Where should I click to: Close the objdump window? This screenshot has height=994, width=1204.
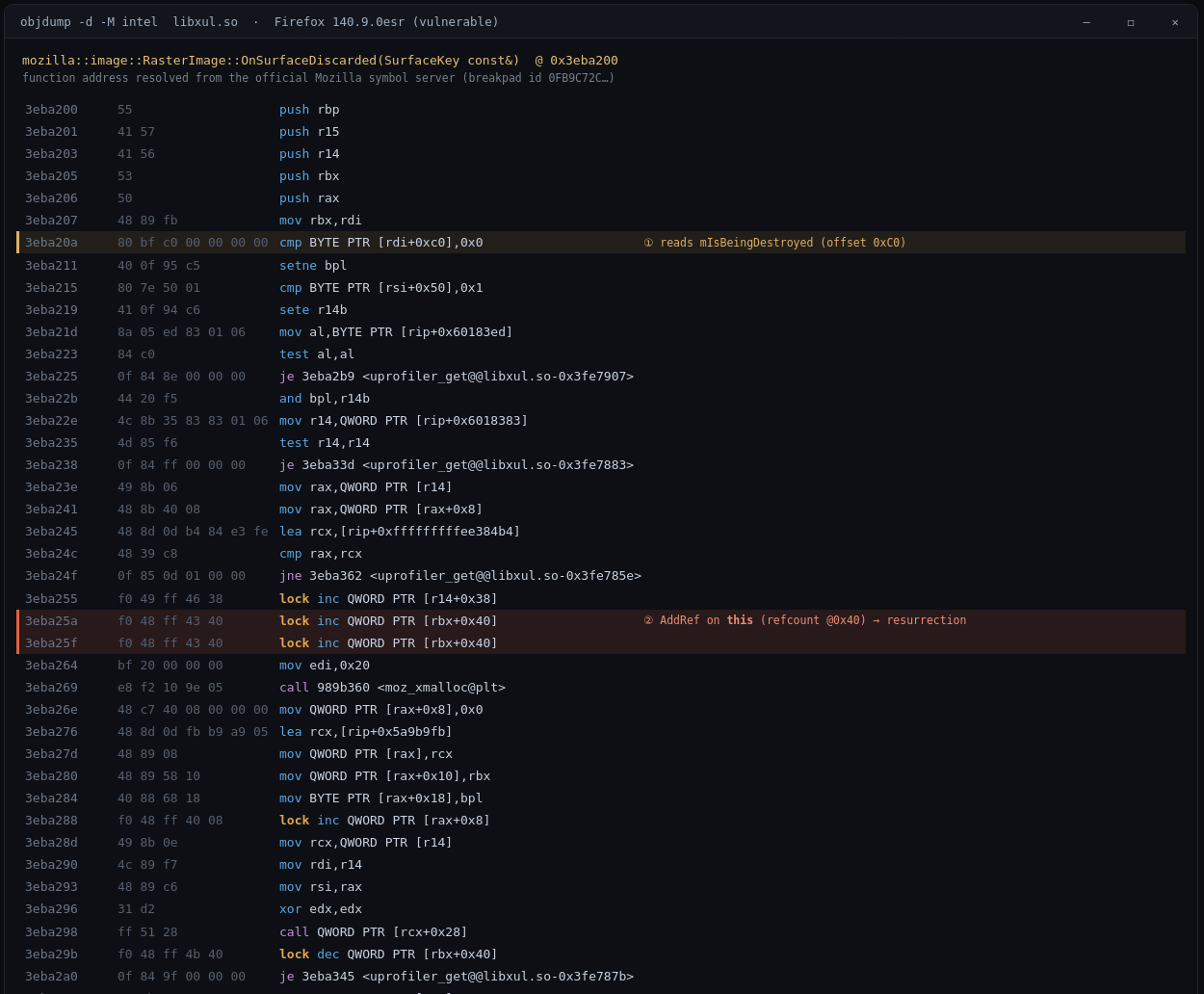click(1175, 22)
